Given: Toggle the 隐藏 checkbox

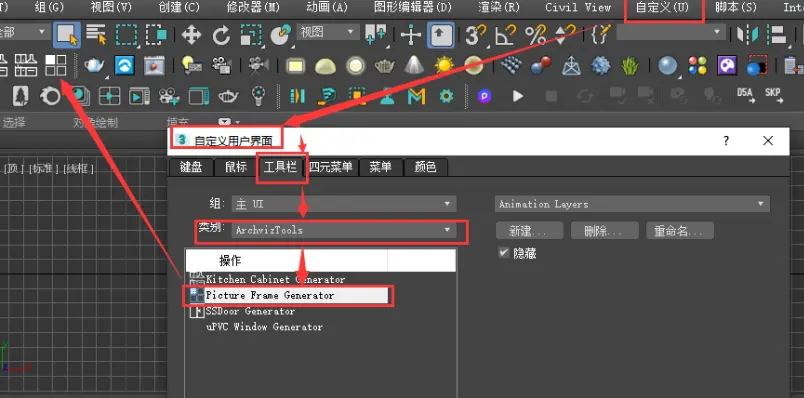Looking at the screenshot, I should coord(504,253).
